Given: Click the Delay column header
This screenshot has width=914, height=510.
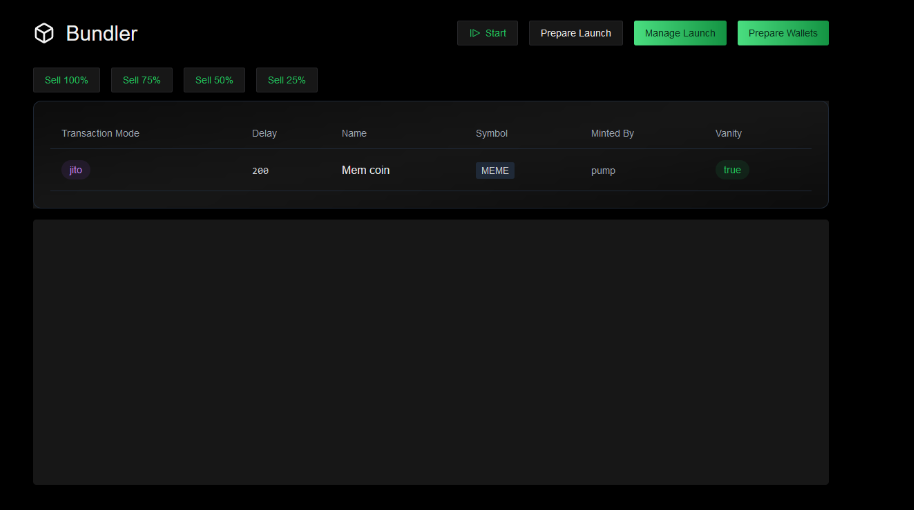Looking at the screenshot, I should coord(264,133).
